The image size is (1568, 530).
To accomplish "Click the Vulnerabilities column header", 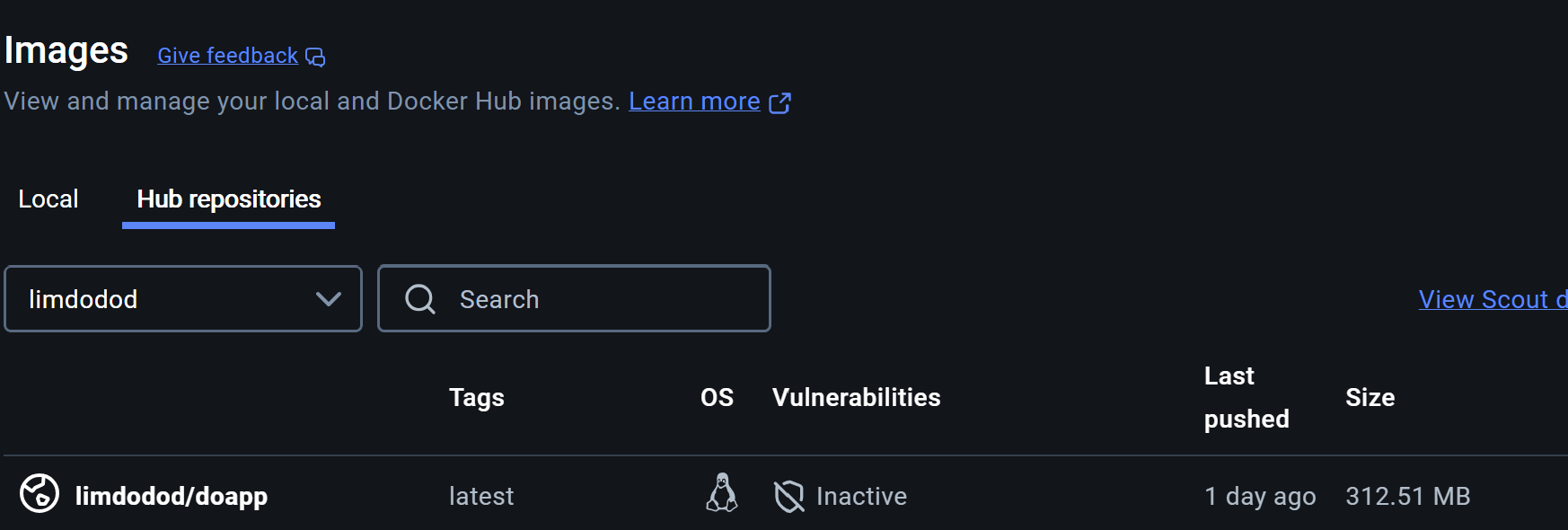I will click(x=856, y=397).
